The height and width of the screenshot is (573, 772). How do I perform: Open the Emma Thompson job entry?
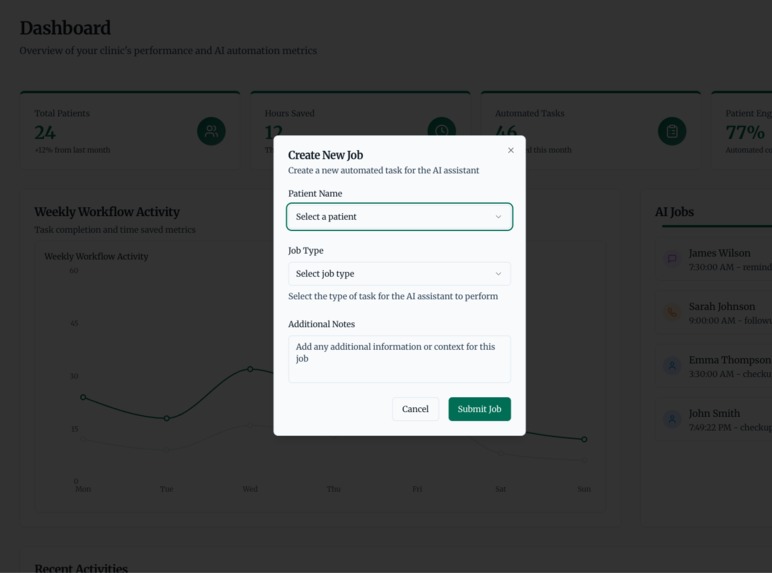point(714,366)
